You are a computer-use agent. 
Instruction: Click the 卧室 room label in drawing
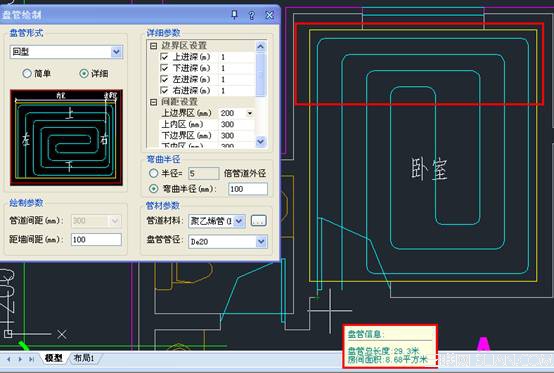pyautogui.click(x=429, y=169)
